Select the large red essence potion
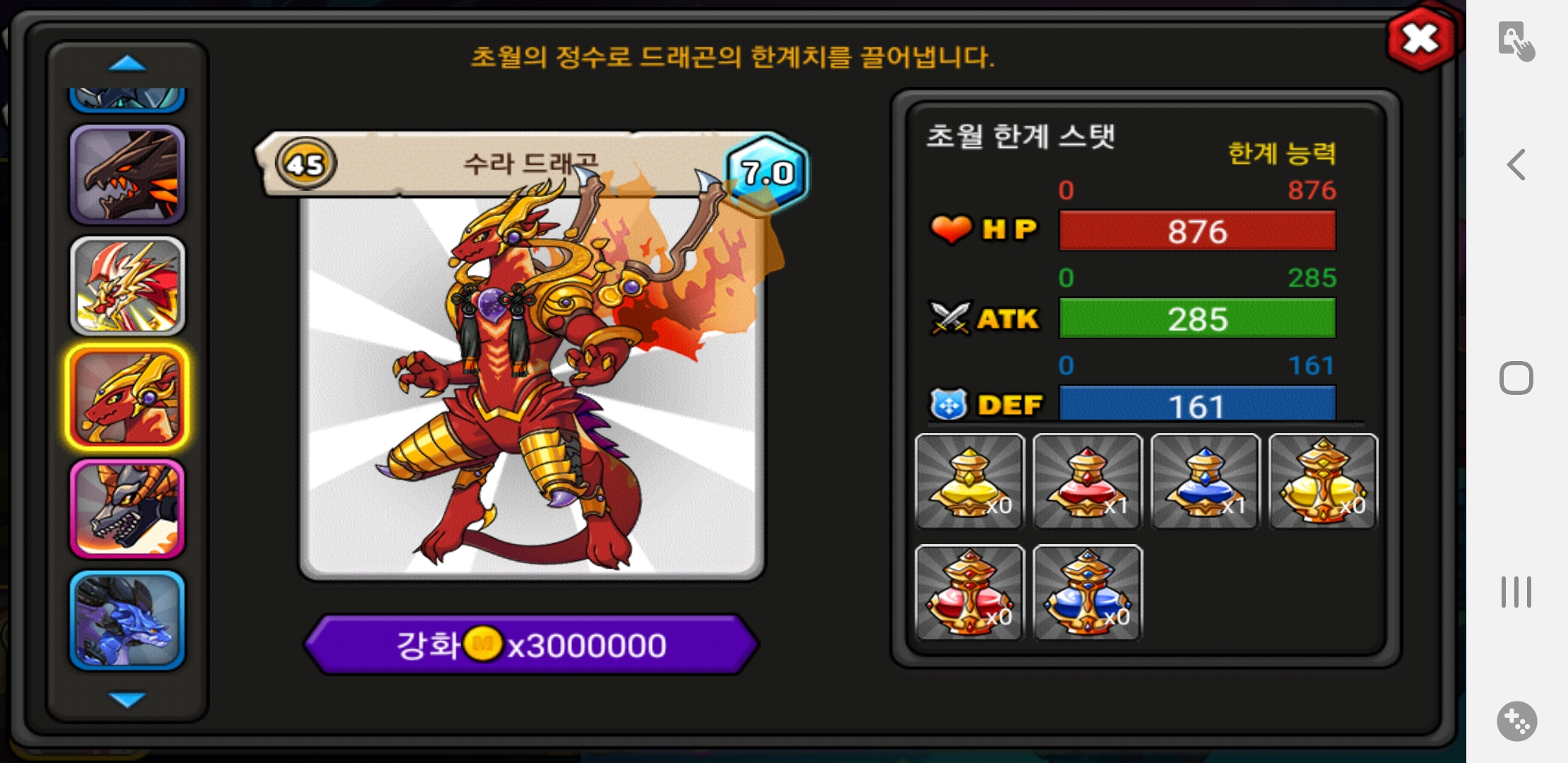The width and height of the screenshot is (1568, 763). click(969, 593)
